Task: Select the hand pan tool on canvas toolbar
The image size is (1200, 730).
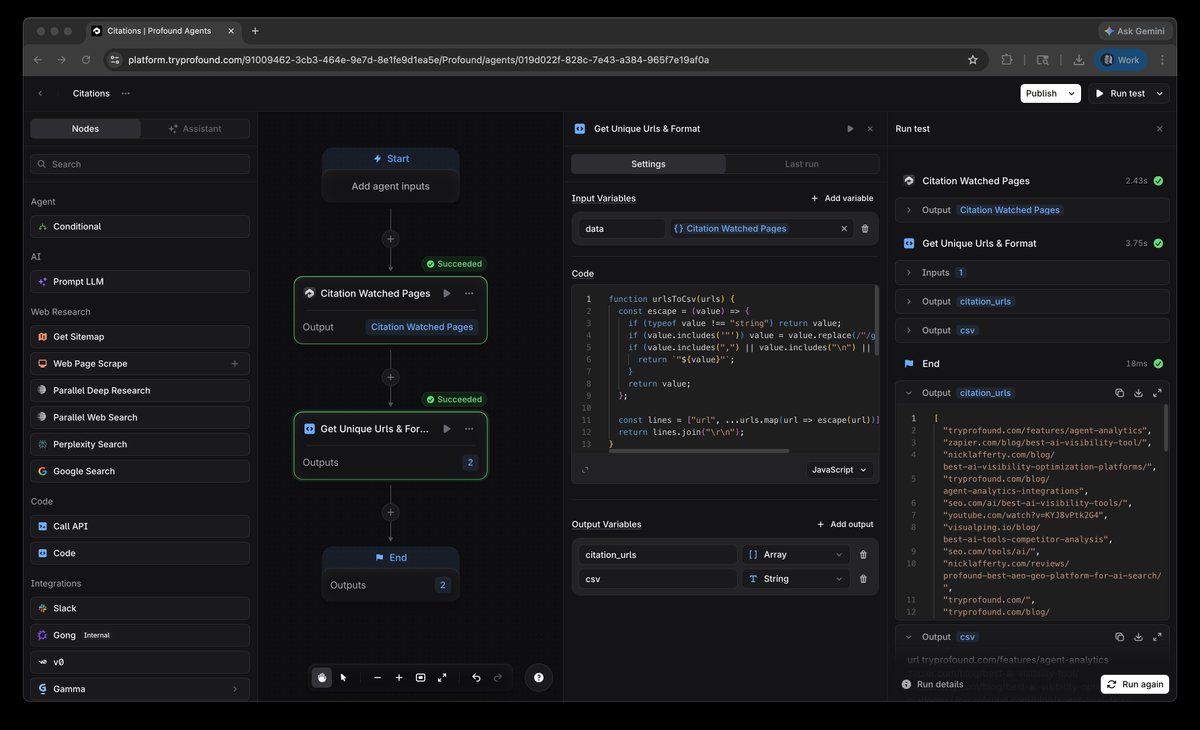Action: pos(322,677)
